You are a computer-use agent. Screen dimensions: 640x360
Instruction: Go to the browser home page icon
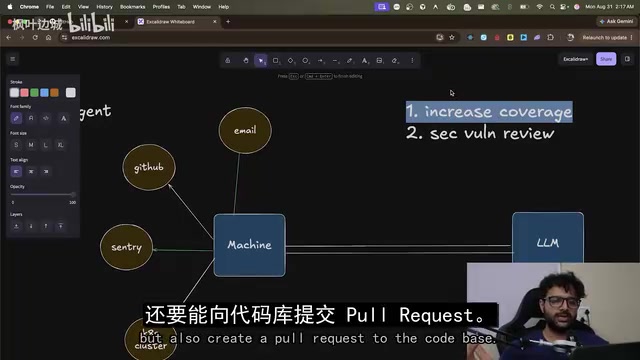tap(49, 38)
